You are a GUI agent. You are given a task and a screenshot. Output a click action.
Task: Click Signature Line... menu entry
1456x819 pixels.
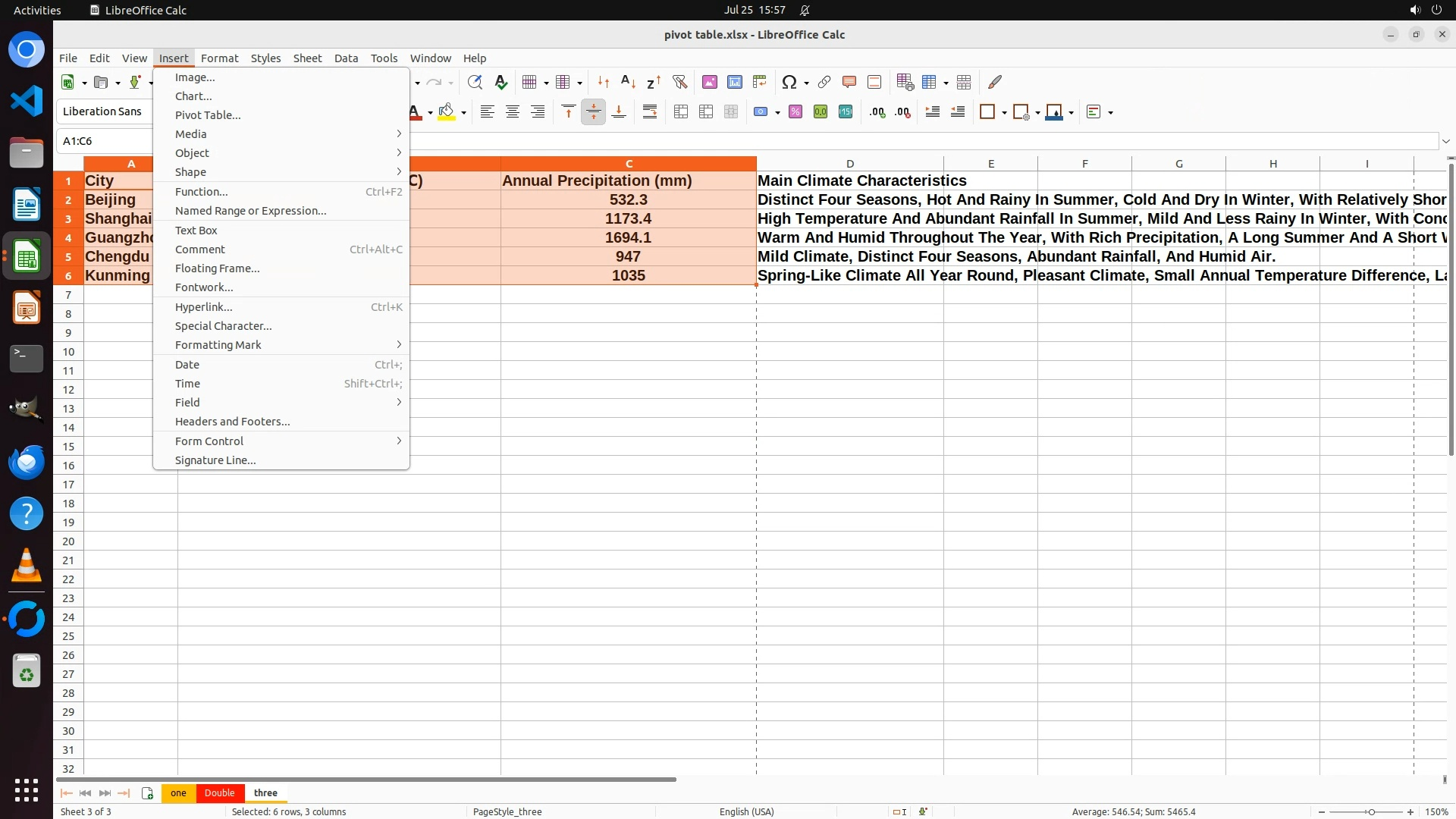(x=215, y=460)
